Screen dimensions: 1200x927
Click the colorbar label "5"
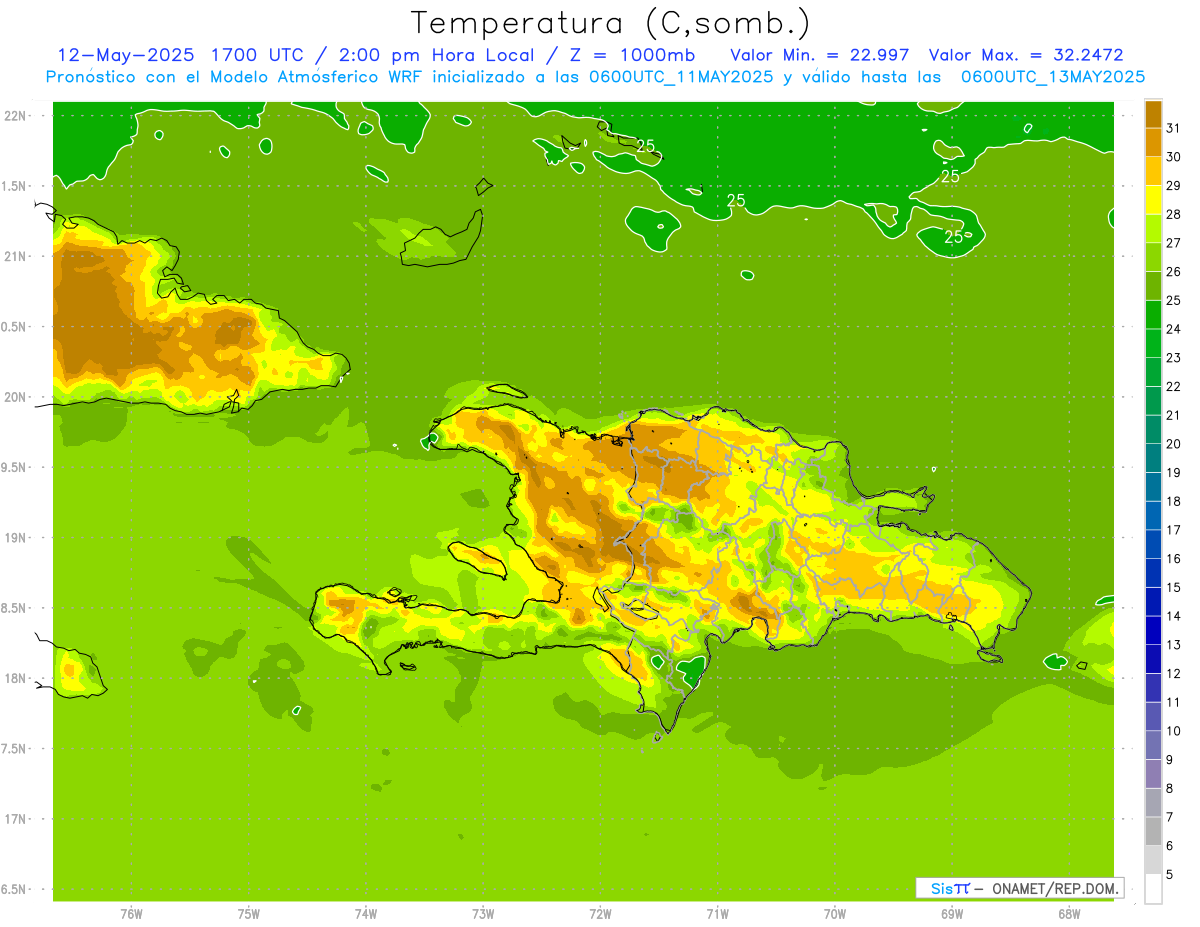(x=1169, y=874)
